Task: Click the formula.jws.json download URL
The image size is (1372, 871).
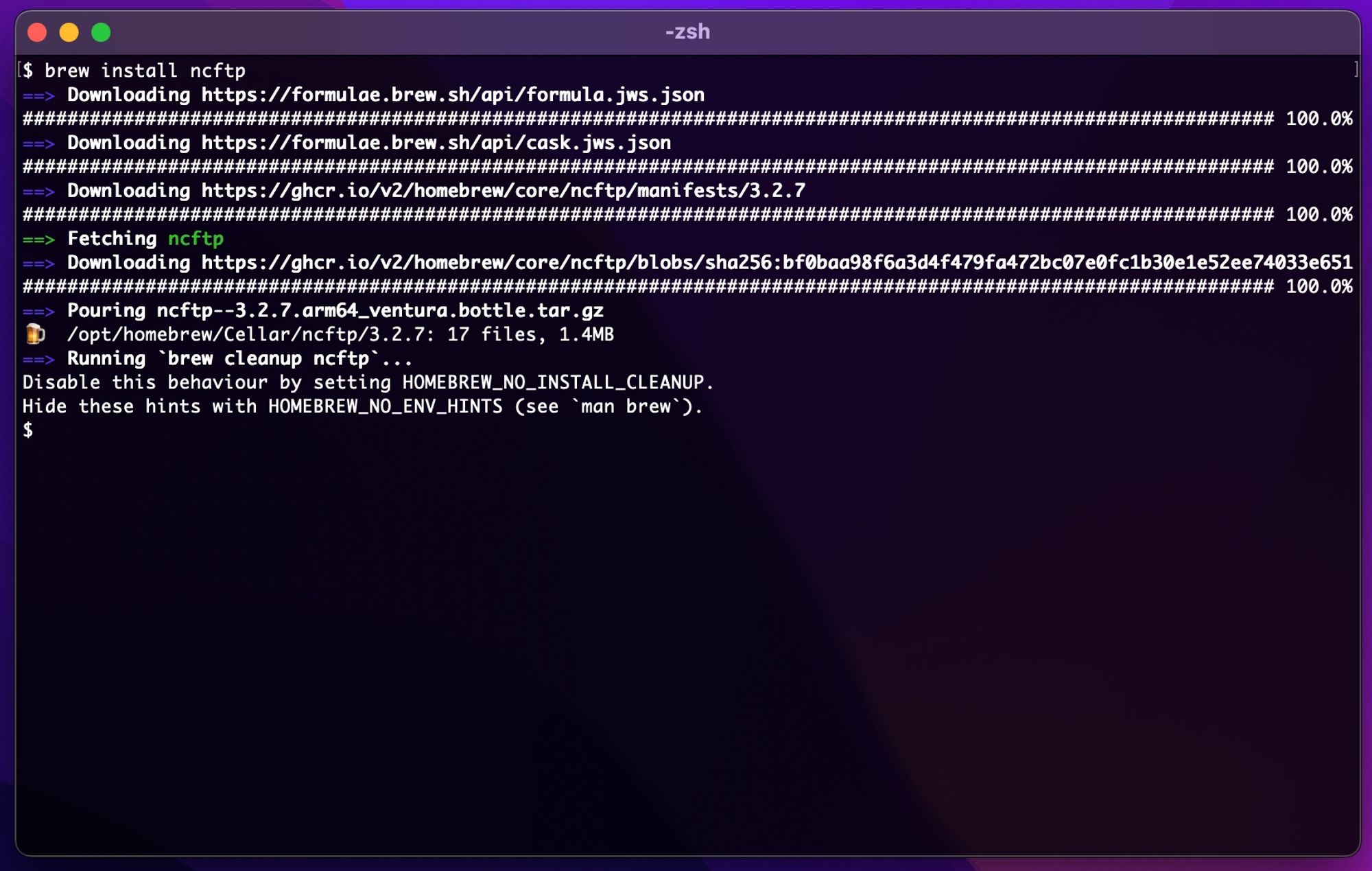Action: (x=453, y=95)
